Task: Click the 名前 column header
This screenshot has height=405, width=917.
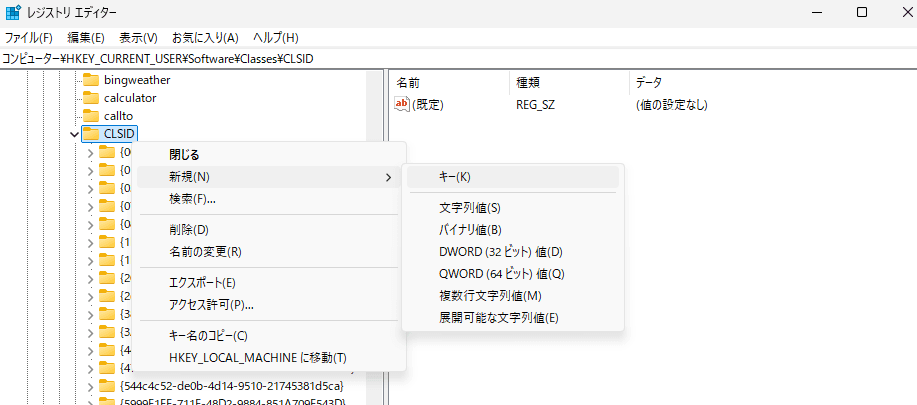Action: 408,82
